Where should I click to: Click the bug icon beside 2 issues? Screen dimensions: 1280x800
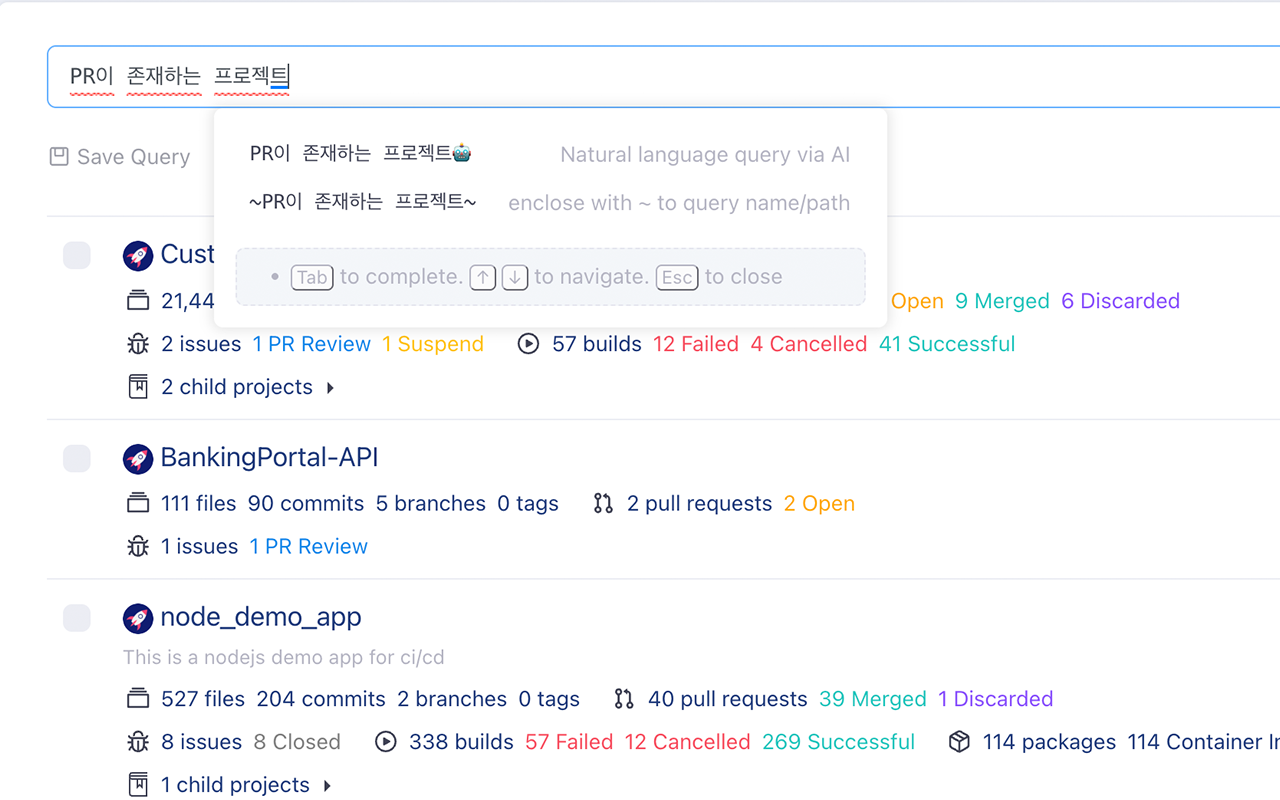click(138, 344)
